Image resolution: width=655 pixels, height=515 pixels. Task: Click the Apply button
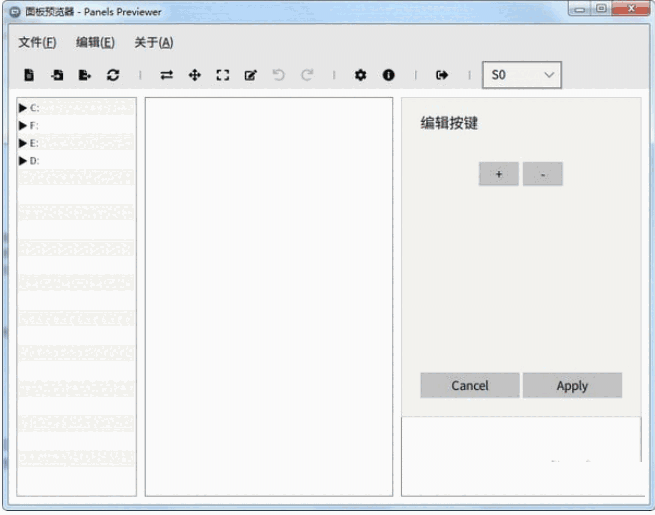pos(572,386)
